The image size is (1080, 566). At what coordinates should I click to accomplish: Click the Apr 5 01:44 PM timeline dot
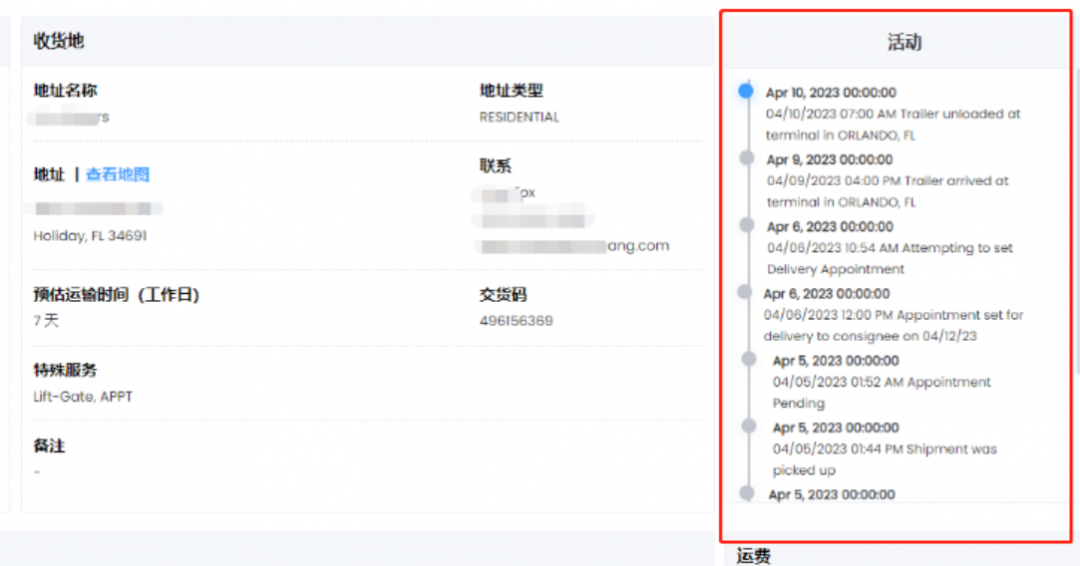[x=749, y=426]
